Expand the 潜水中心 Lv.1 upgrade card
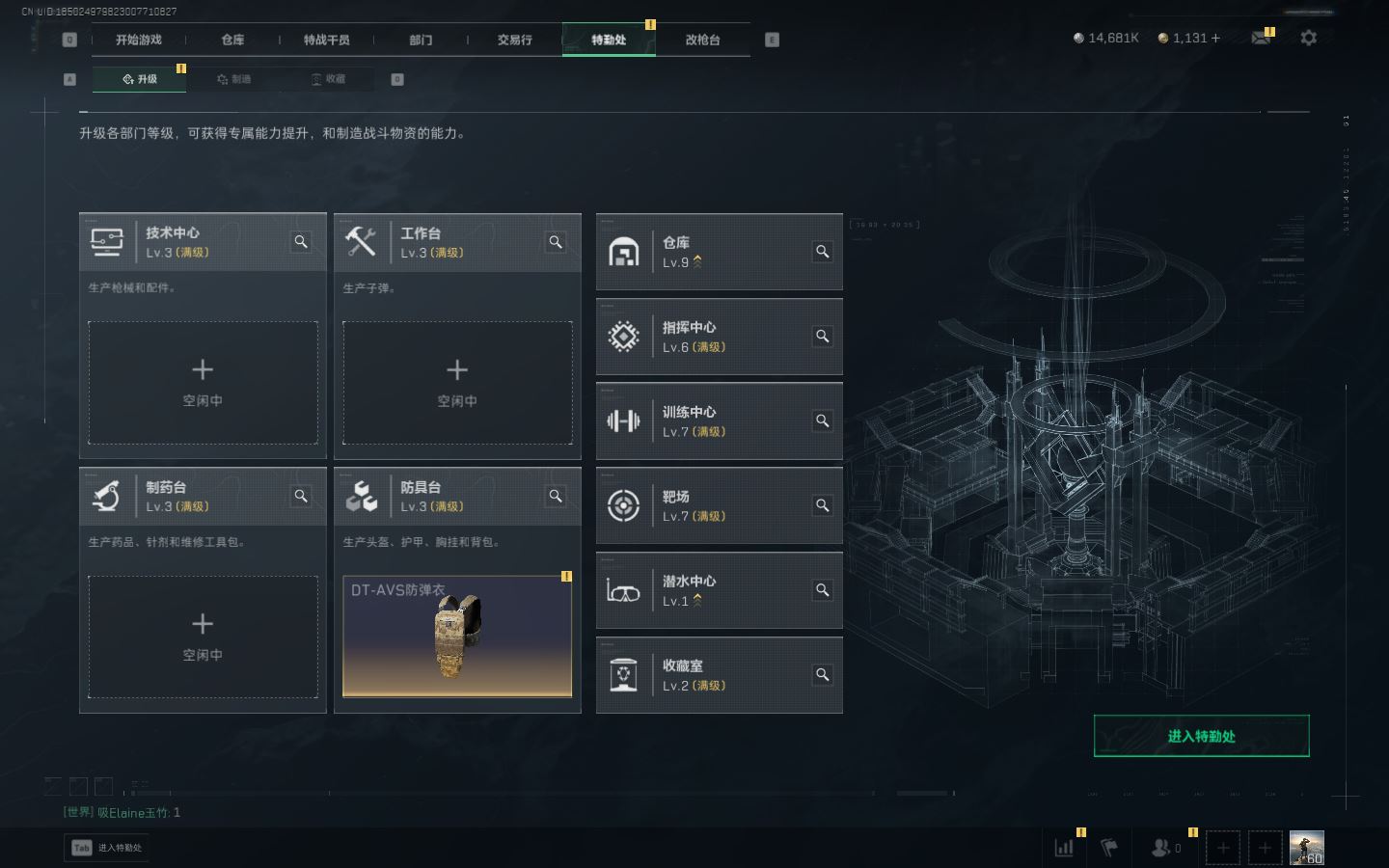The height and width of the screenshot is (868, 1389). point(719,590)
